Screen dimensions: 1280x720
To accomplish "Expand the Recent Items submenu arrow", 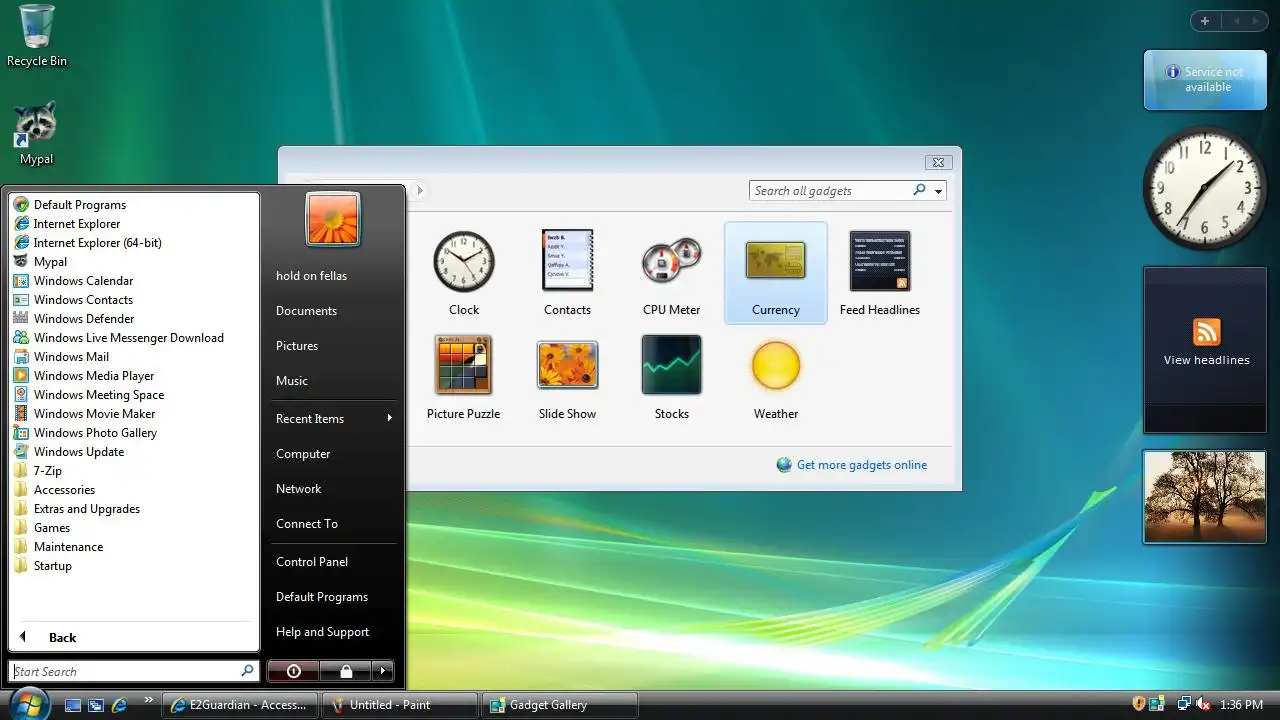I will point(389,418).
